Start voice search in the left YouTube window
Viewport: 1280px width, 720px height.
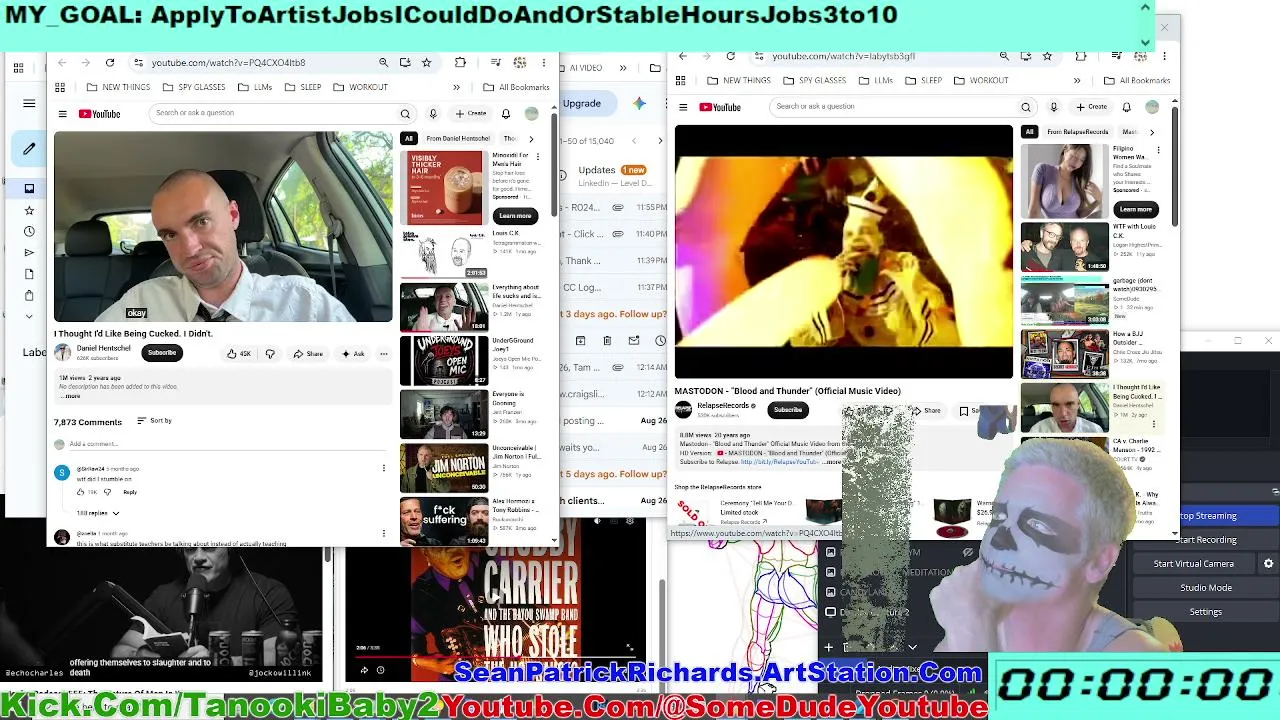(x=432, y=114)
